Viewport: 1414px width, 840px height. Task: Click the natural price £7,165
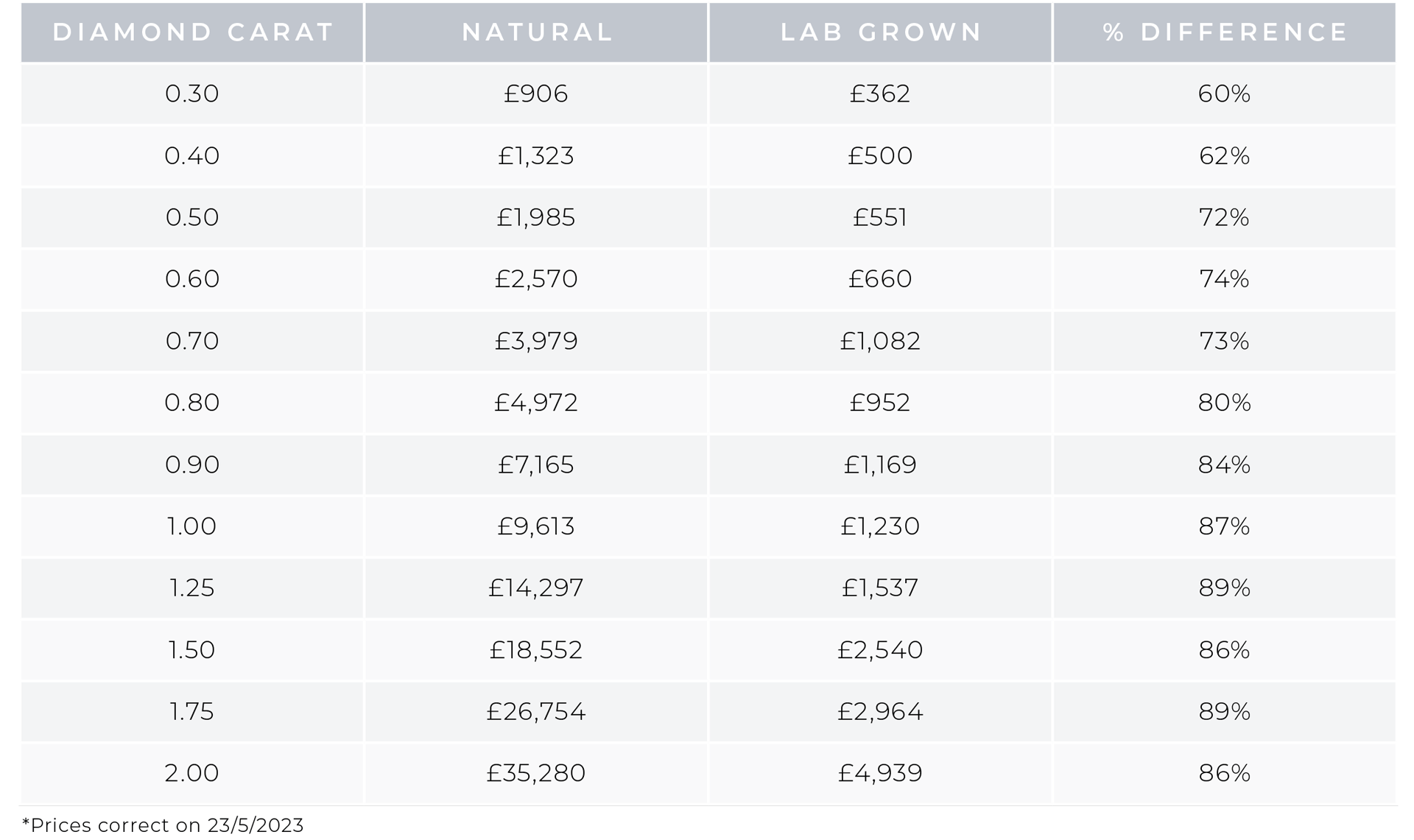tap(536, 465)
